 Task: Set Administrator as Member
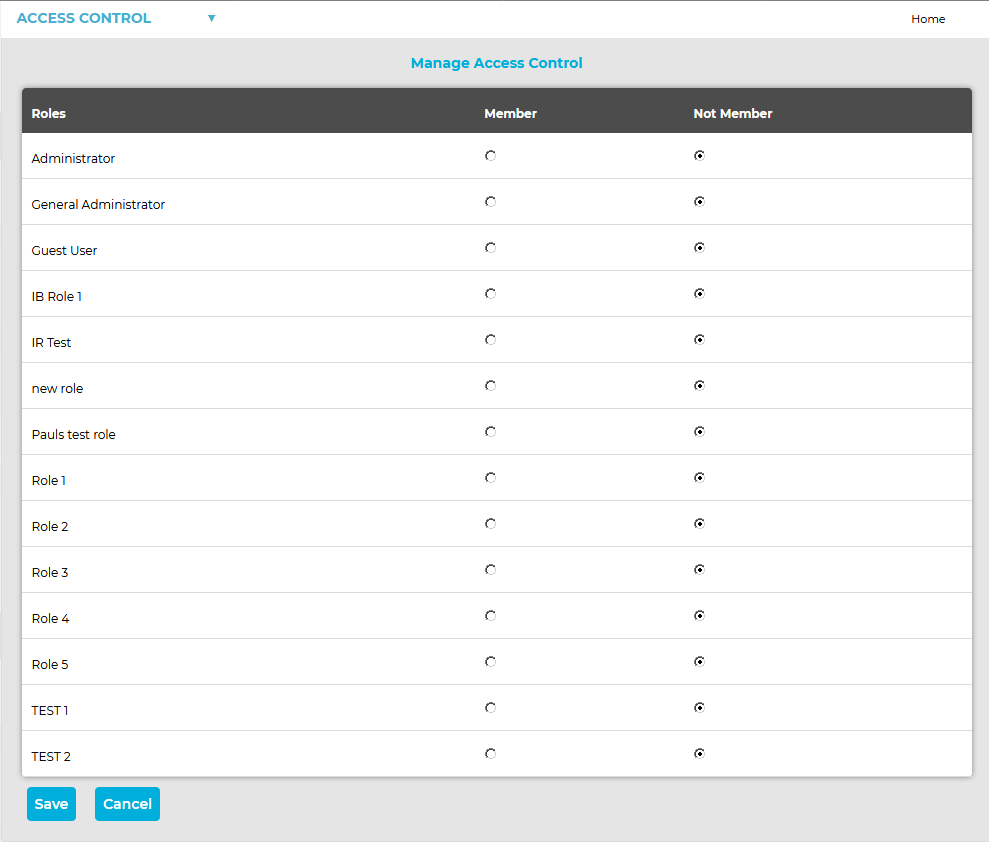491,156
